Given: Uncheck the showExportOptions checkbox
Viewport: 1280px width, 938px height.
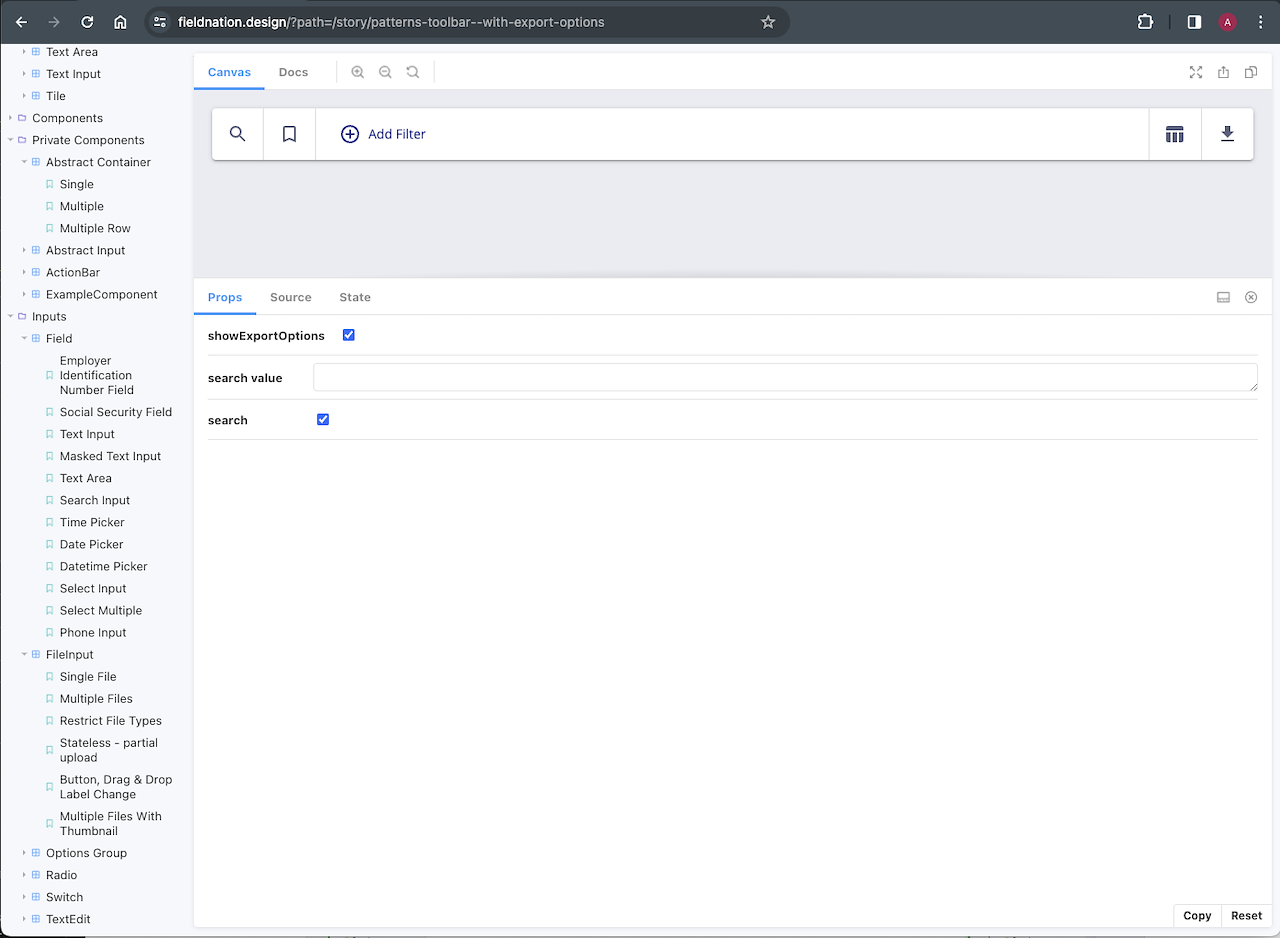Looking at the screenshot, I should 349,335.
